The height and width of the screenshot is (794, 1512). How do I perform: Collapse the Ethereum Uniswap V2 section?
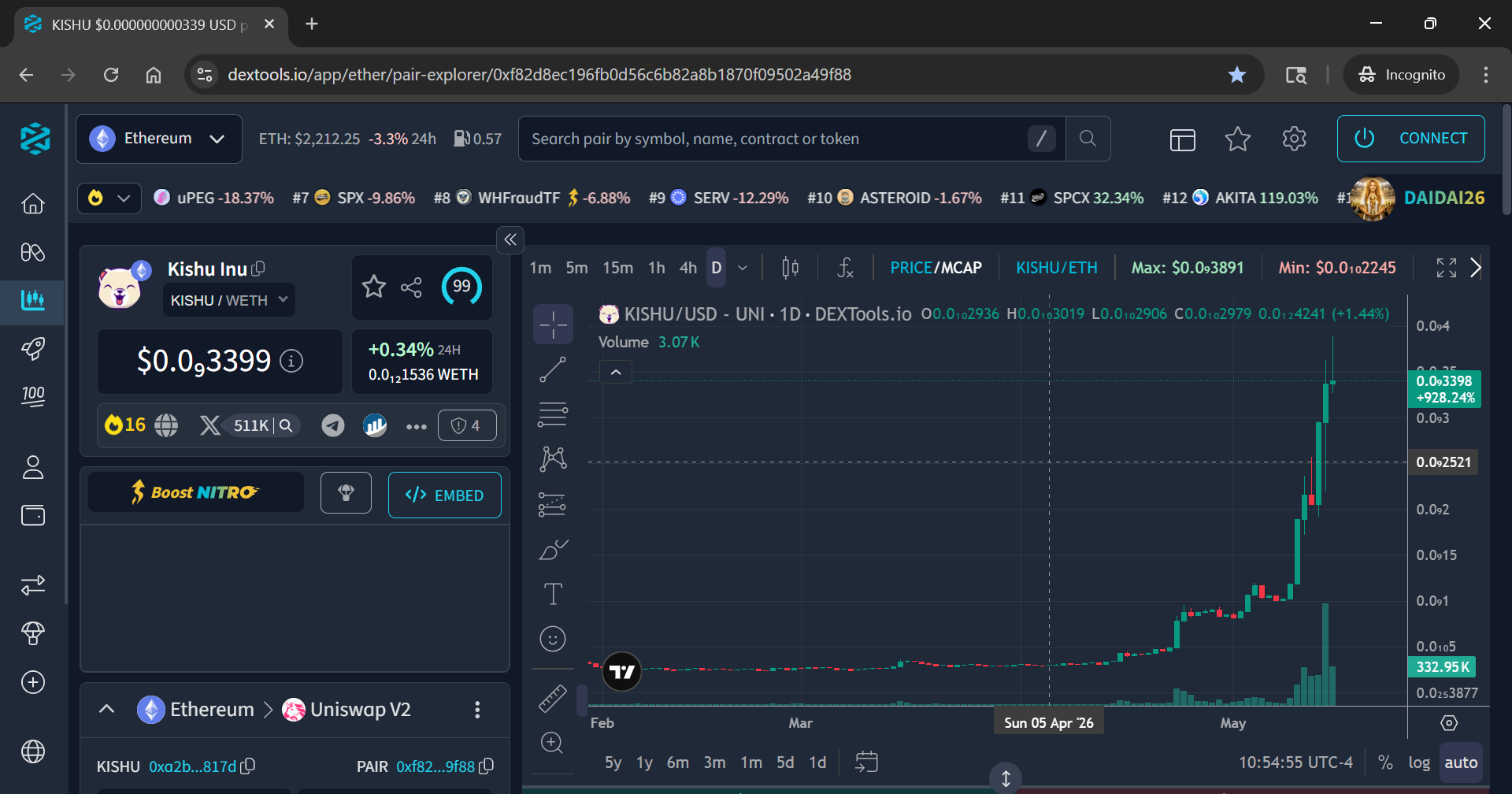(x=107, y=709)
